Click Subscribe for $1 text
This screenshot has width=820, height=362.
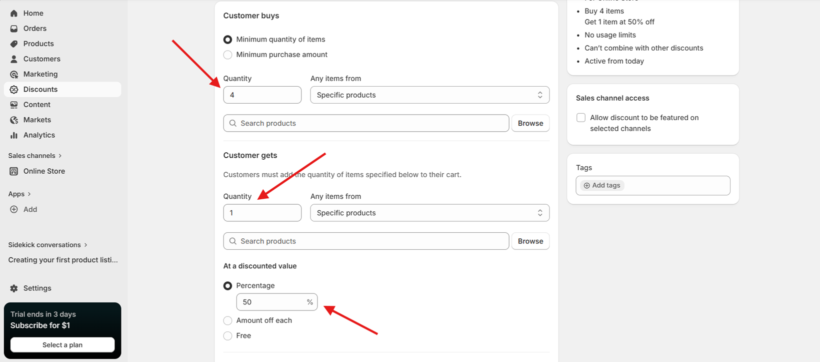pos(40,325)
